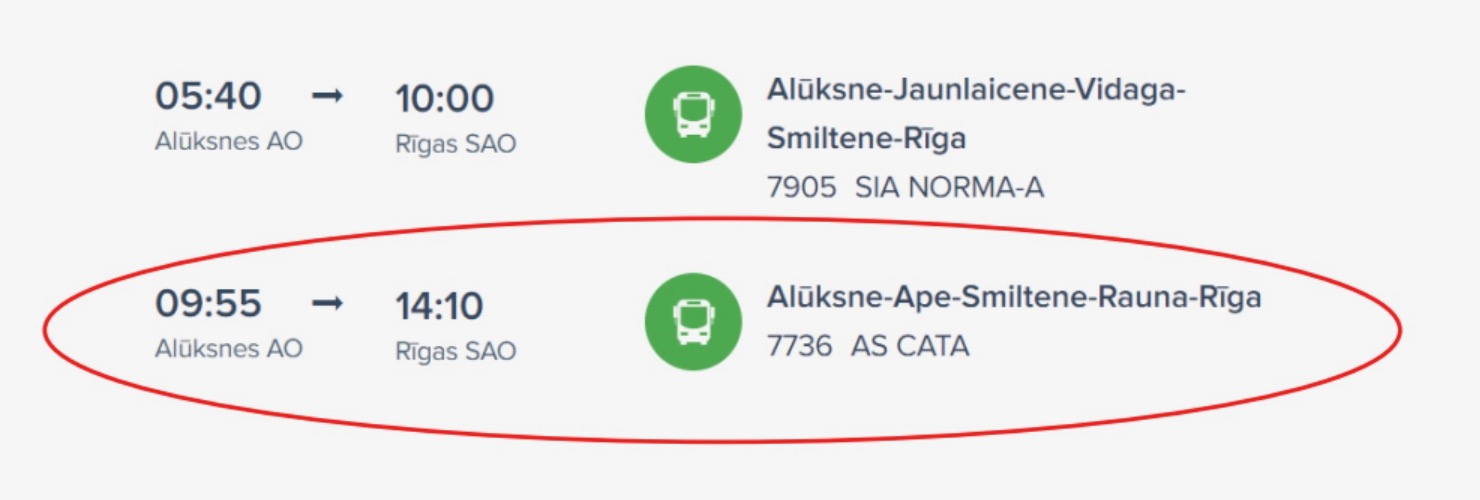Image resolution: width=1480 pixels, height=500 pixels.
Task: Click Rīgas SAO under the 14:10 arrival
Action: coord(455,351)
